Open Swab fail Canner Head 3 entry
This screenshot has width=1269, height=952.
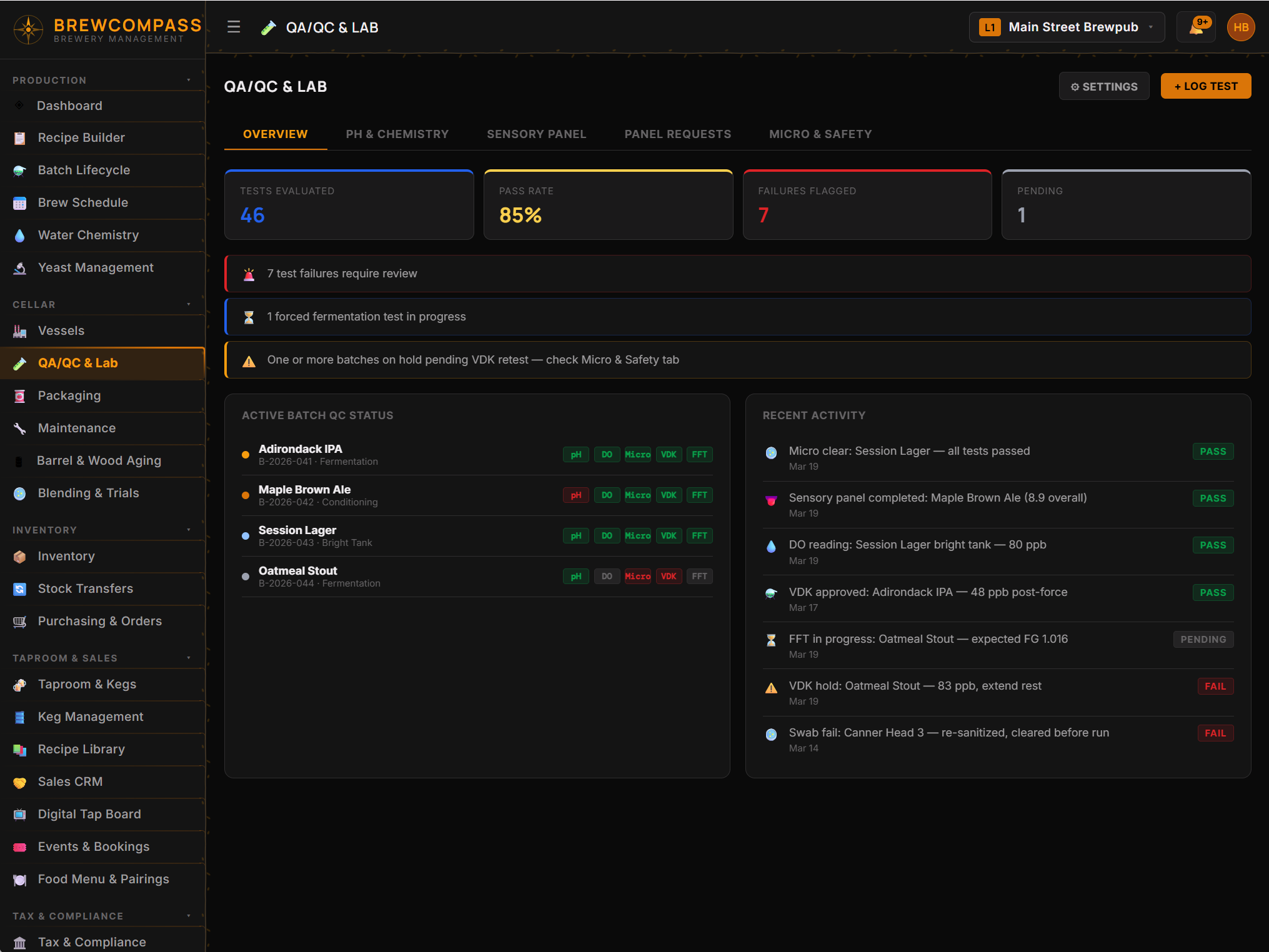click(x=998, y=740)
